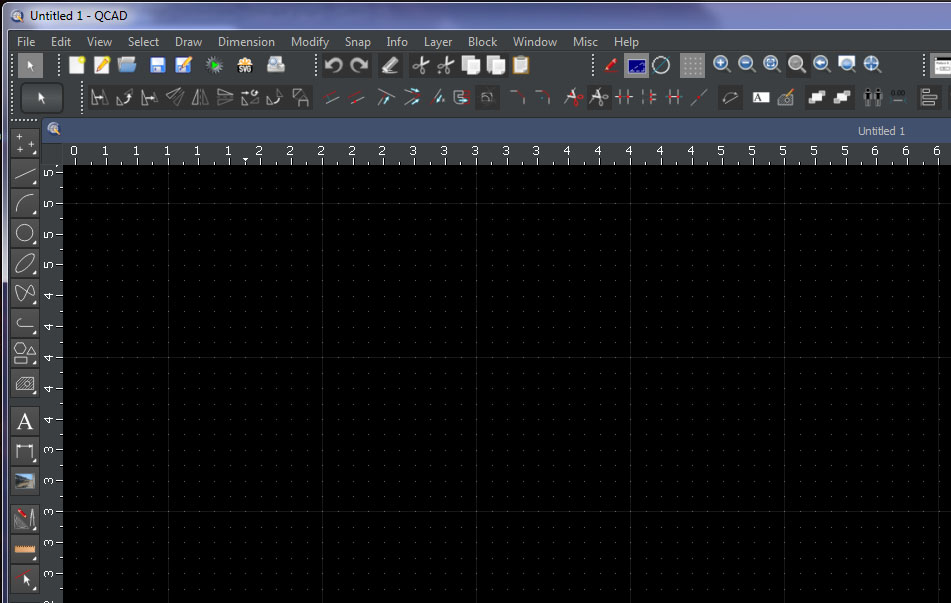951x603 pixels.
Task: Open the Modify menu
Action: [310, 42]
